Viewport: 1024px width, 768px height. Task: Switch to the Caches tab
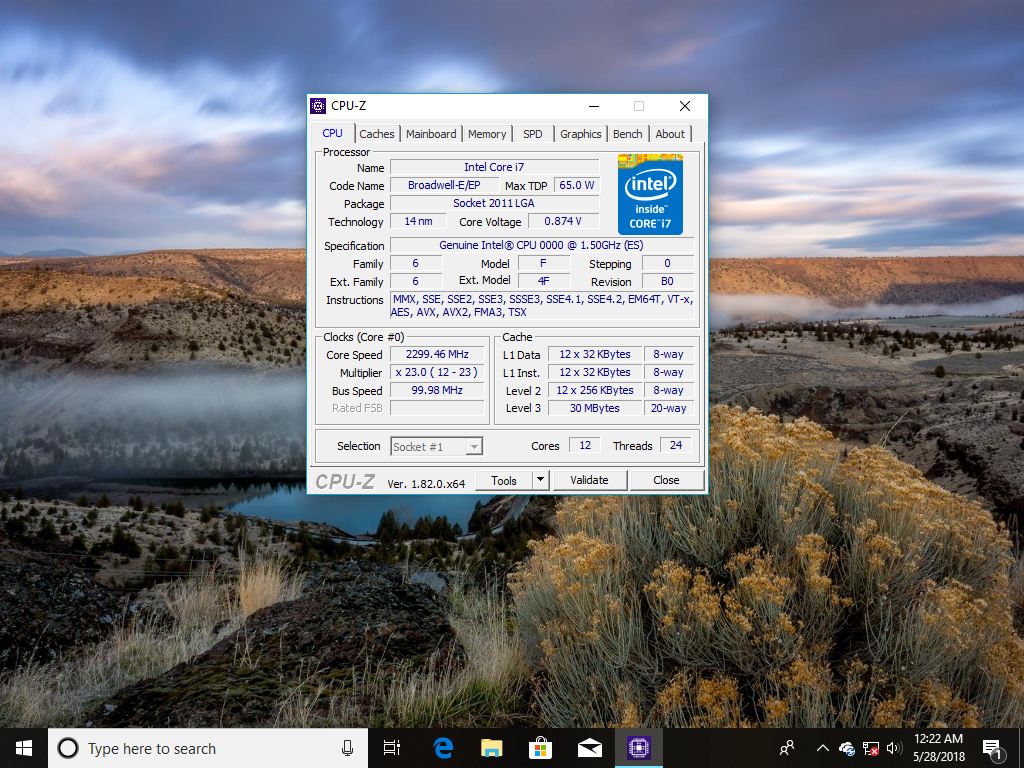tap(377, 134)
